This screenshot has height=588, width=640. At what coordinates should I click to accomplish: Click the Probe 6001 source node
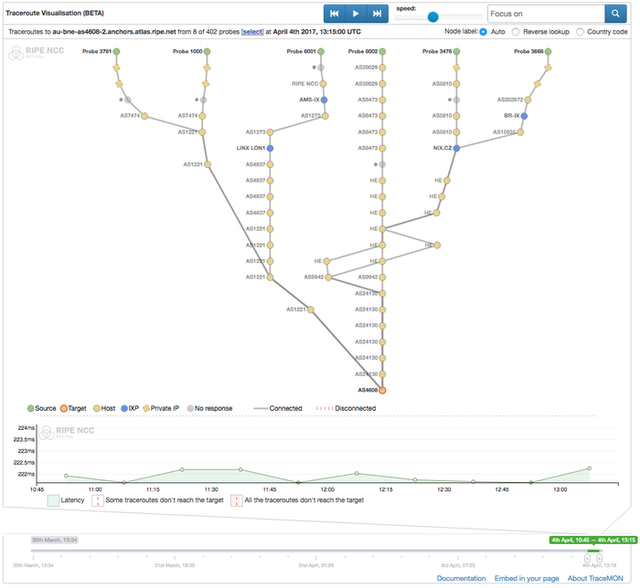pyautogui.click(x=321, y=51)
